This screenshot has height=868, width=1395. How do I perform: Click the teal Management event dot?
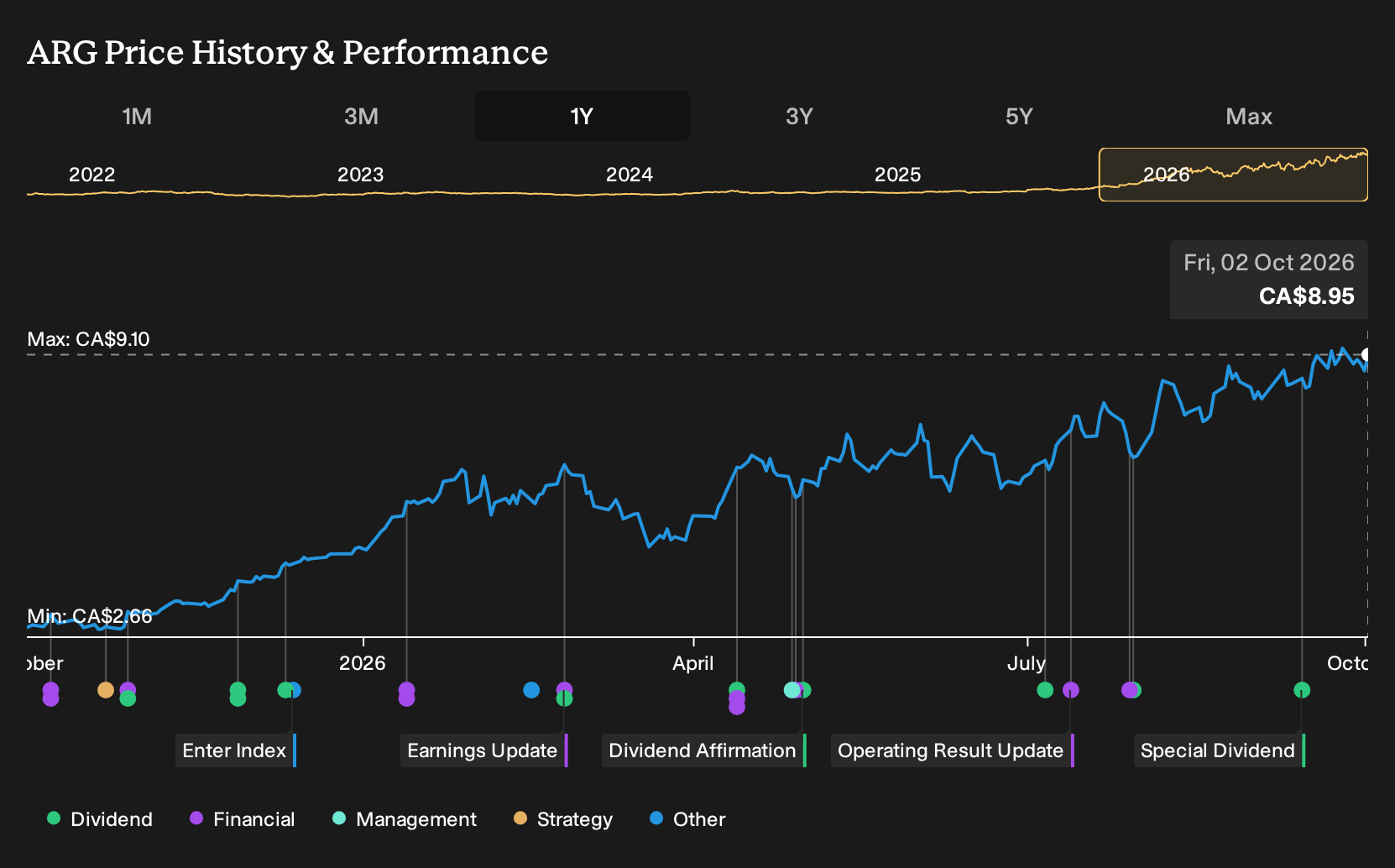[792, 690]
